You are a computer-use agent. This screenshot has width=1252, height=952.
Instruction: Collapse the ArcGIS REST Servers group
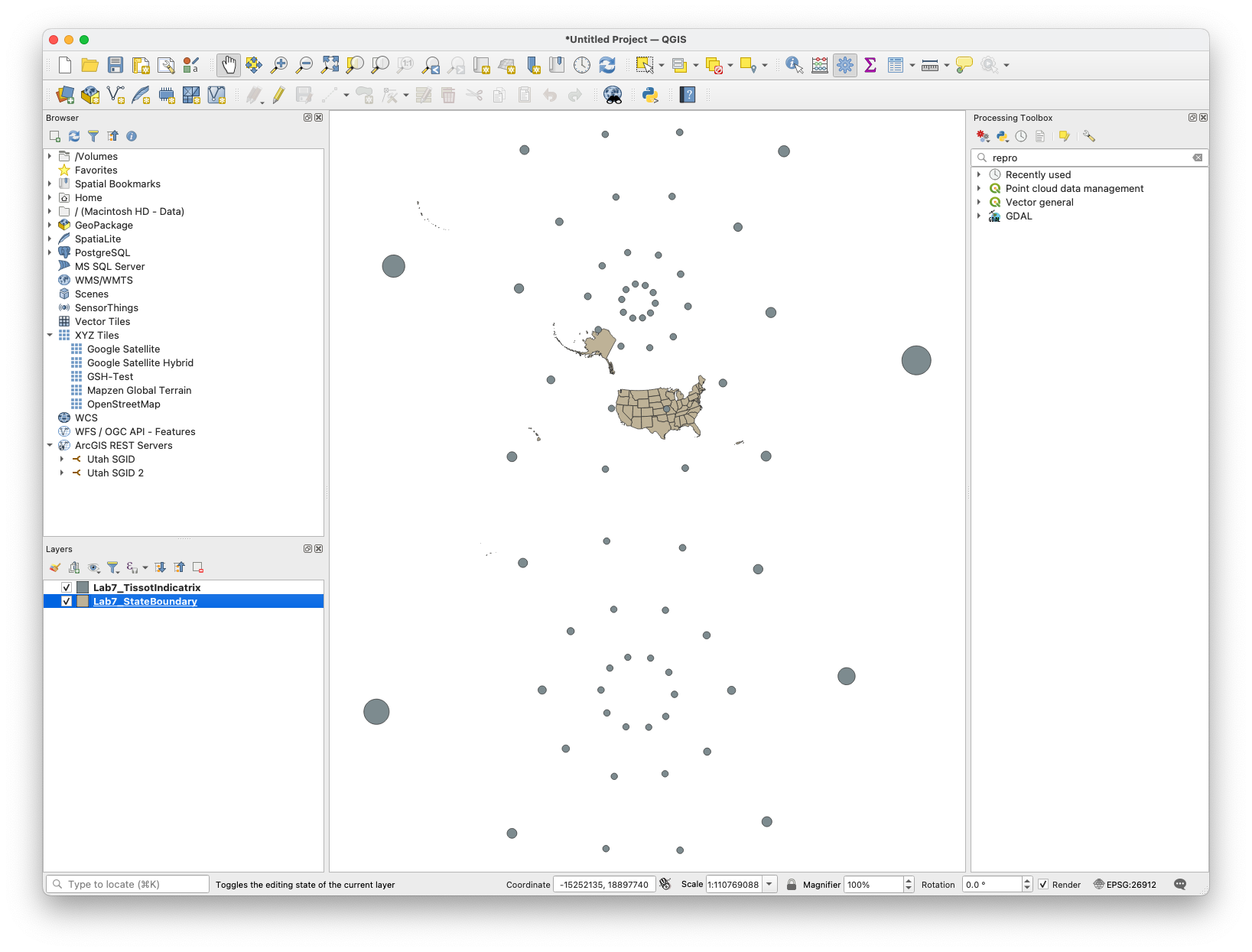(x=50, y=445)
